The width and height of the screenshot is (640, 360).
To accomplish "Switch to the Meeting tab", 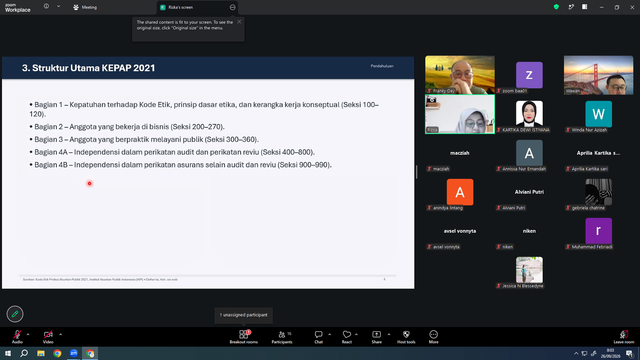I will [85, 7].
